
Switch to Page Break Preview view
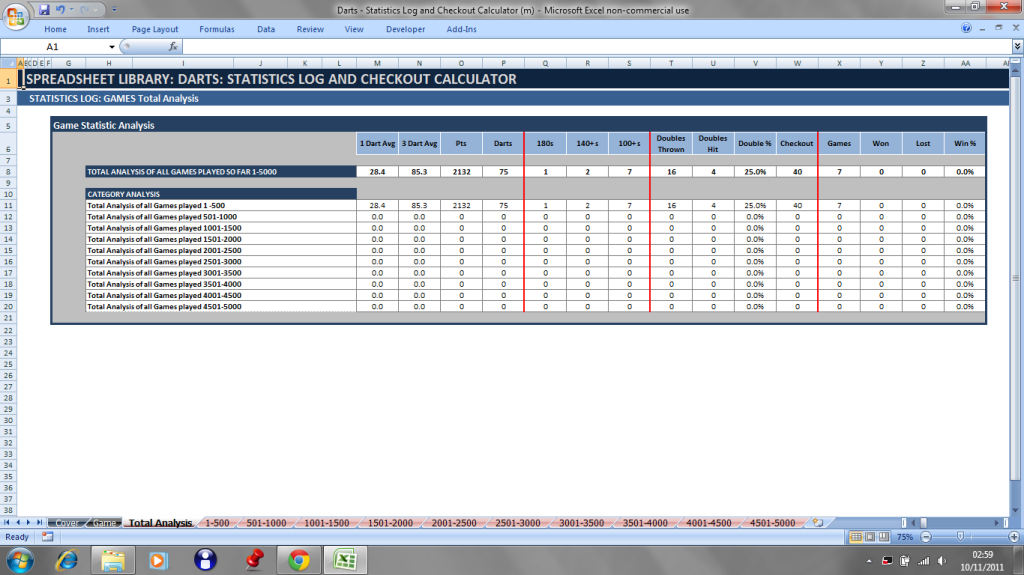point(884,537)
